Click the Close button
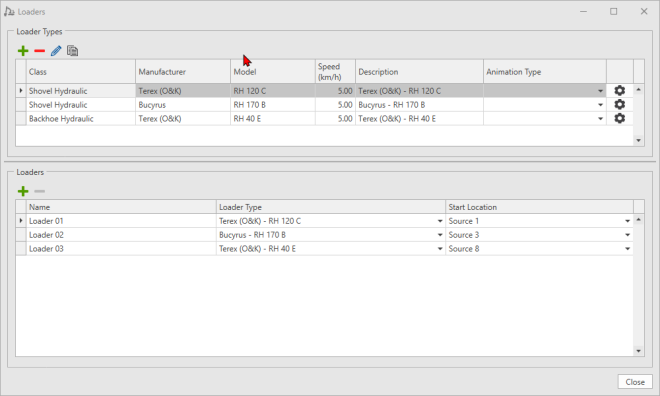The width and height of the screenshot is (660, 396). pyautogui.click(x=635, y=382)
